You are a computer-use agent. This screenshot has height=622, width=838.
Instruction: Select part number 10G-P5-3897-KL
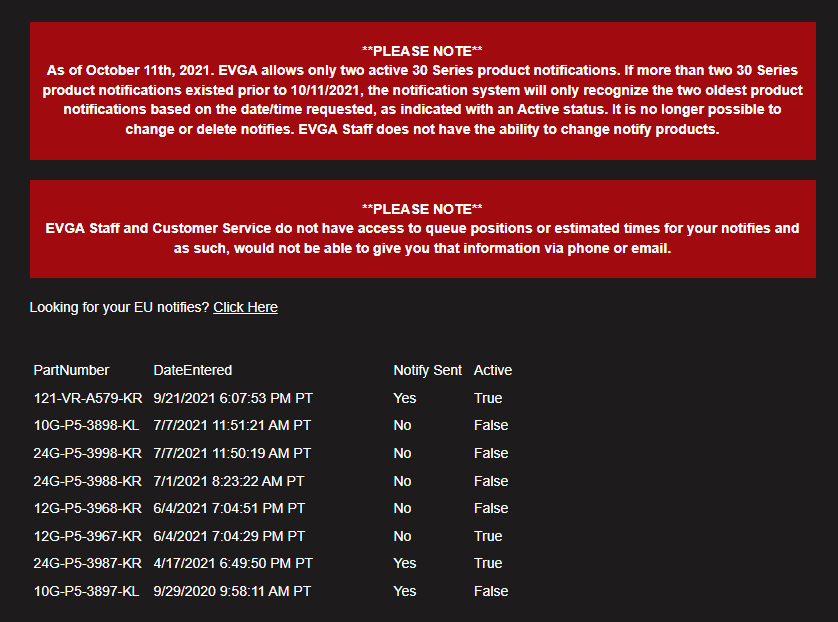coord(86,591)
